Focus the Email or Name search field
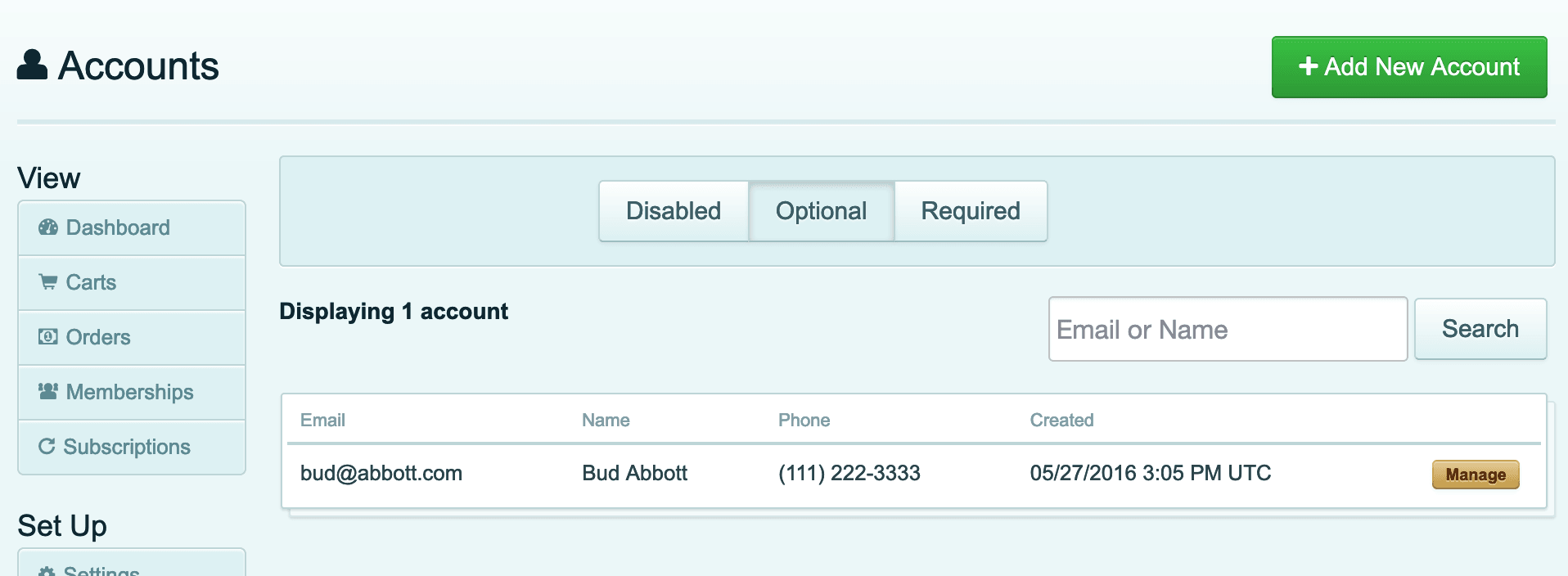This screenshot has height=576, width=1568. click(1228, 329)
